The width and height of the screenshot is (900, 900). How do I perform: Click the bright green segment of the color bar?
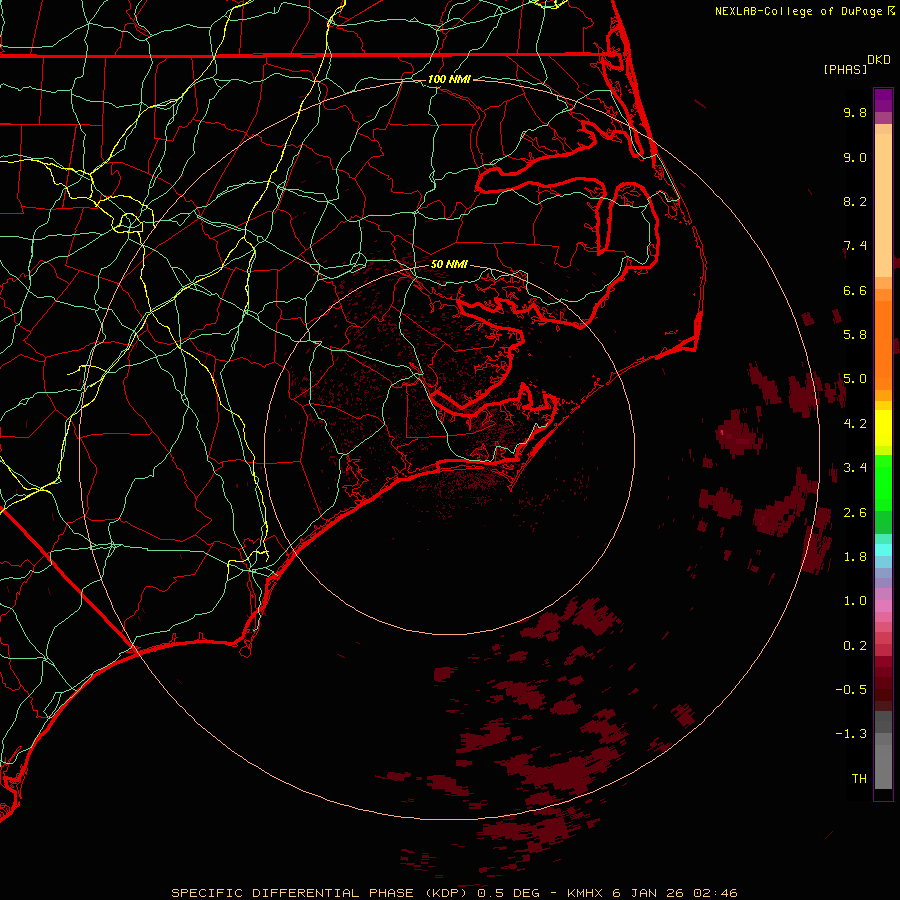(883, 482)
